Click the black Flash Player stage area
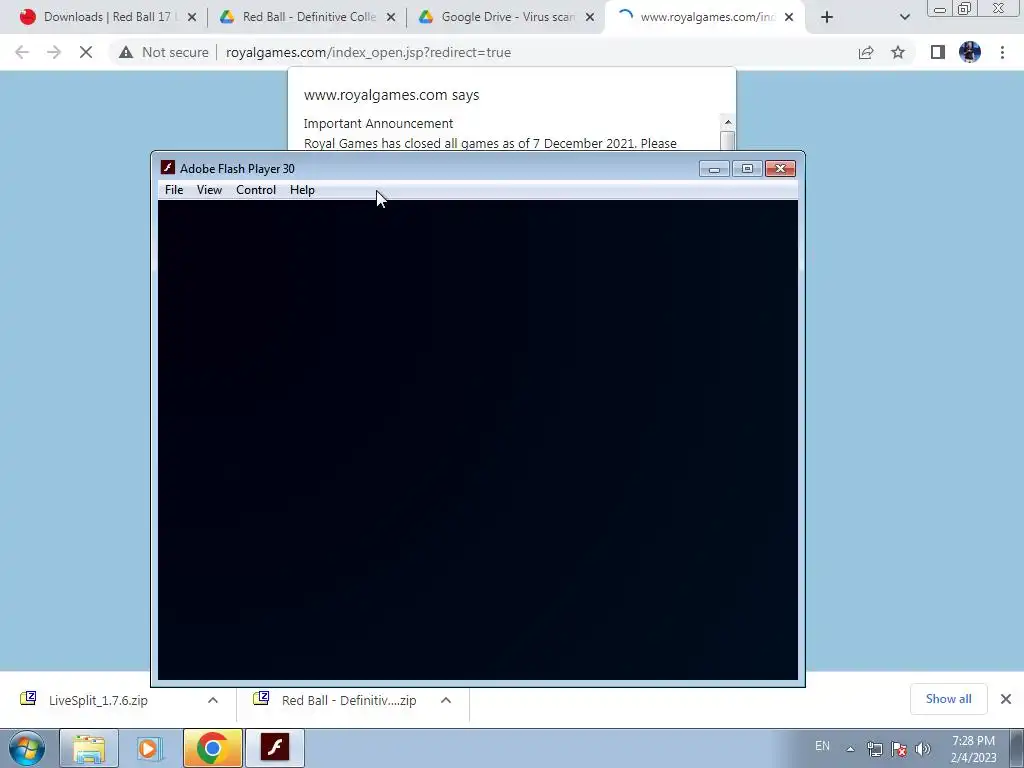This screenshot has width=1024, height=768. coord(477,440)
